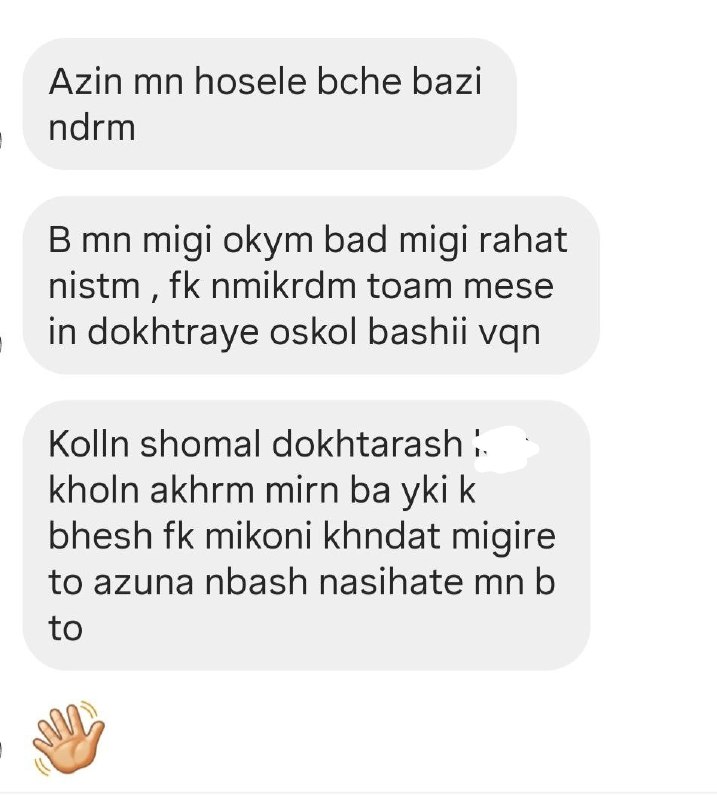
Task: Select message bubble starting "Kolln shomal"
Action: pos(306,535)
